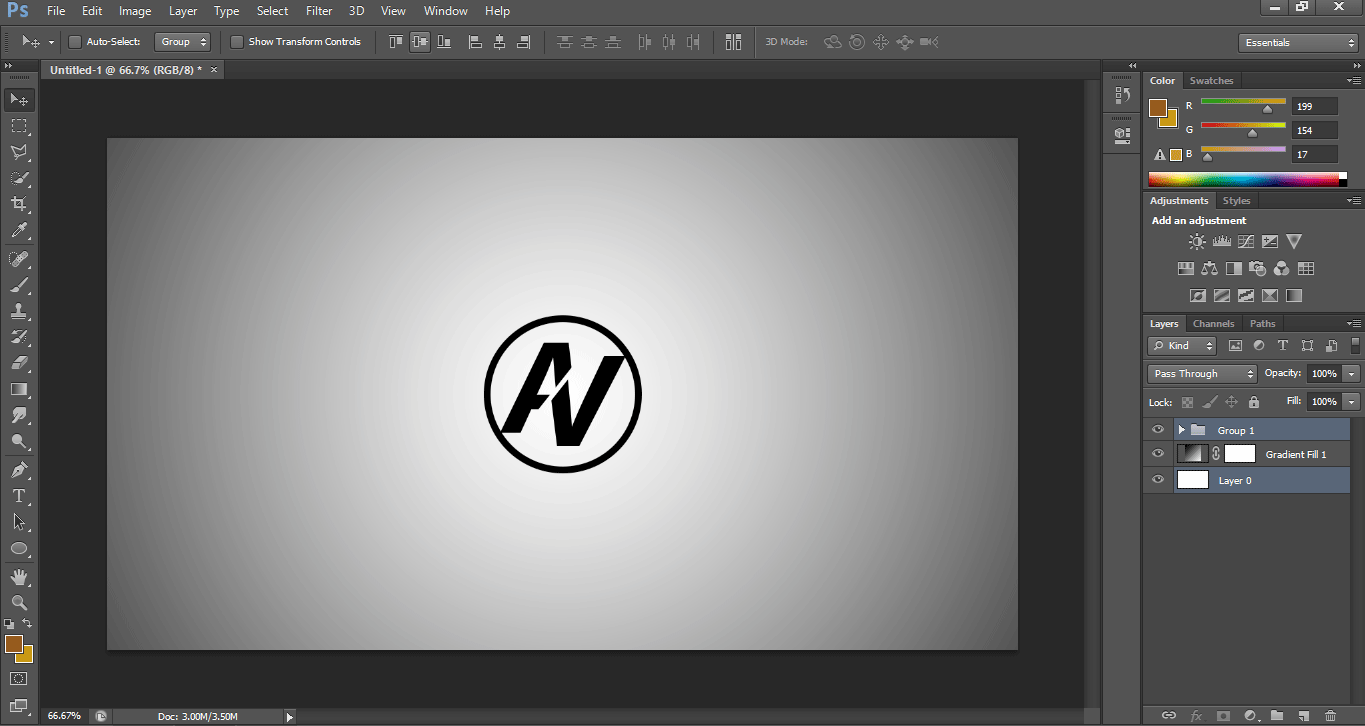Open the Curves adjustment icon
Screen dimensions: 1365x726
pos(1245,241)
